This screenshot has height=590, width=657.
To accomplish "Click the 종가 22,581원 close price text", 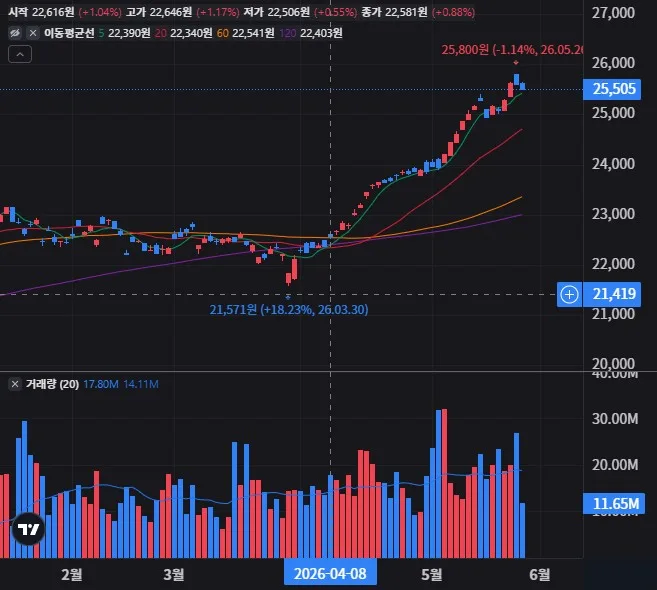I will click(394, 12).
